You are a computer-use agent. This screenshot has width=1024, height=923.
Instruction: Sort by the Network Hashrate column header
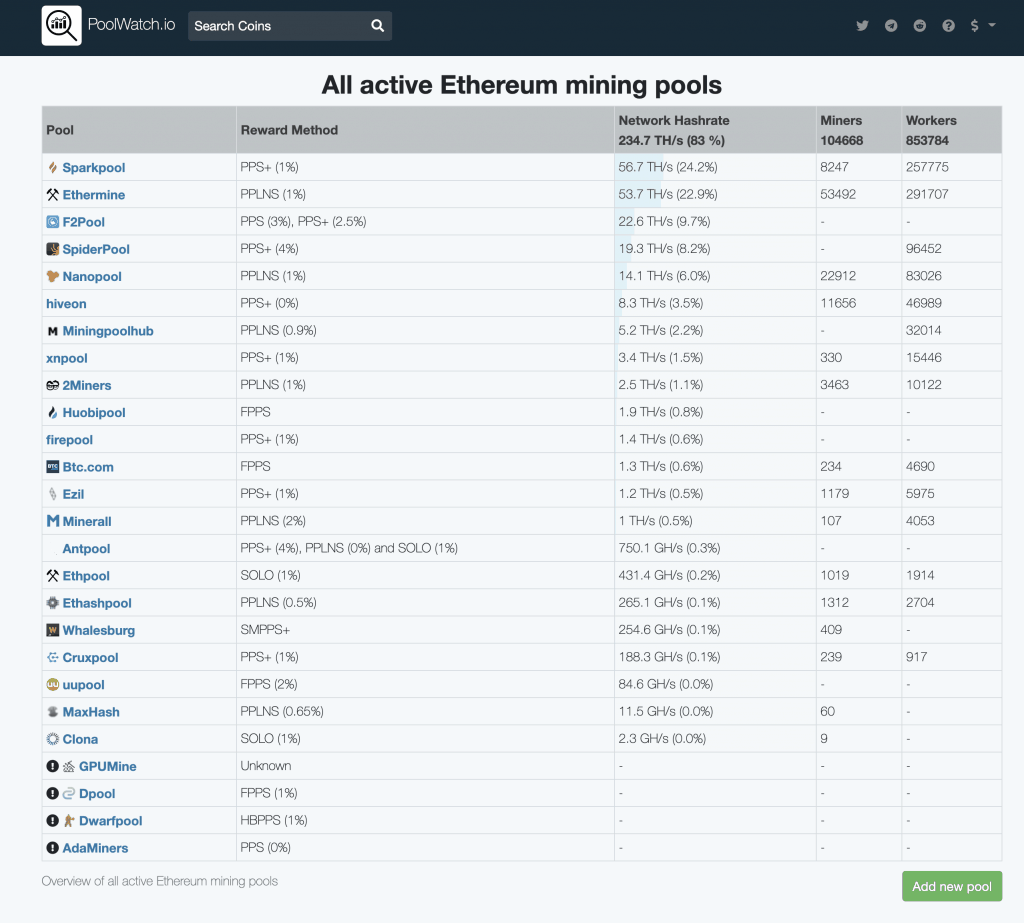673,120
